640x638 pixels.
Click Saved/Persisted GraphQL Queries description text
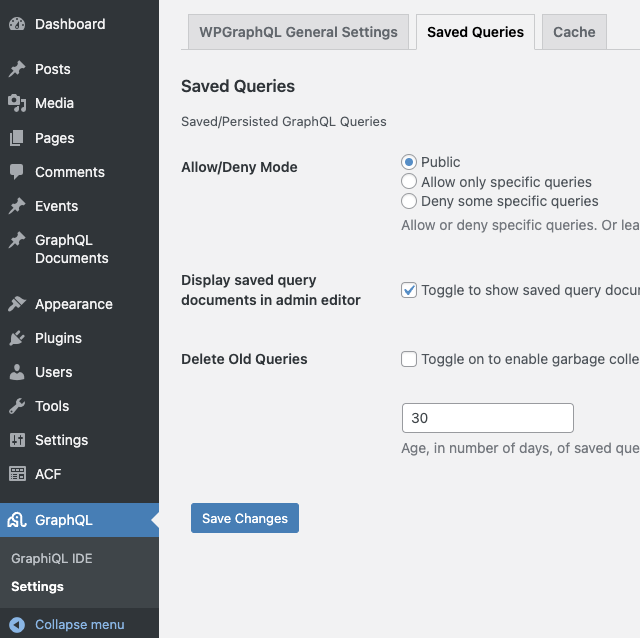pos(284,122)
